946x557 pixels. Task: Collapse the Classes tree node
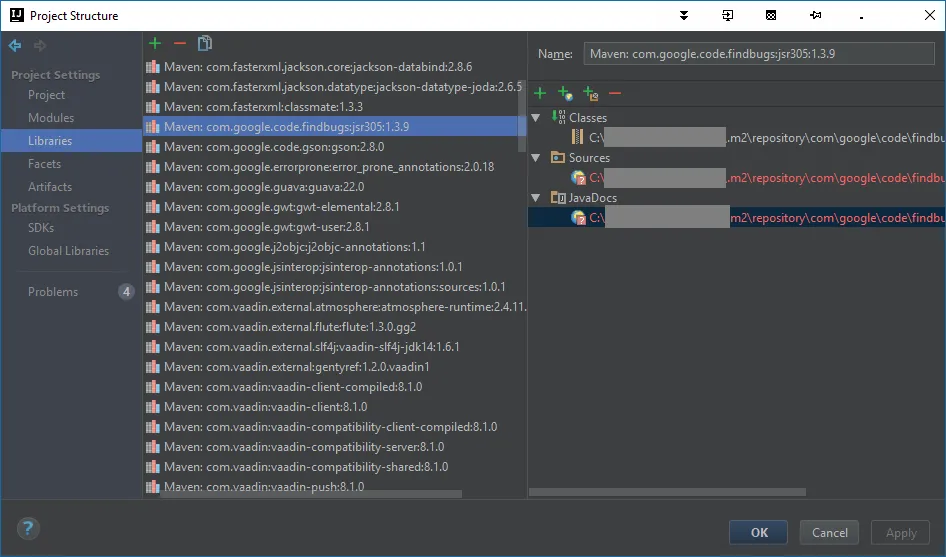coord(536,118)
